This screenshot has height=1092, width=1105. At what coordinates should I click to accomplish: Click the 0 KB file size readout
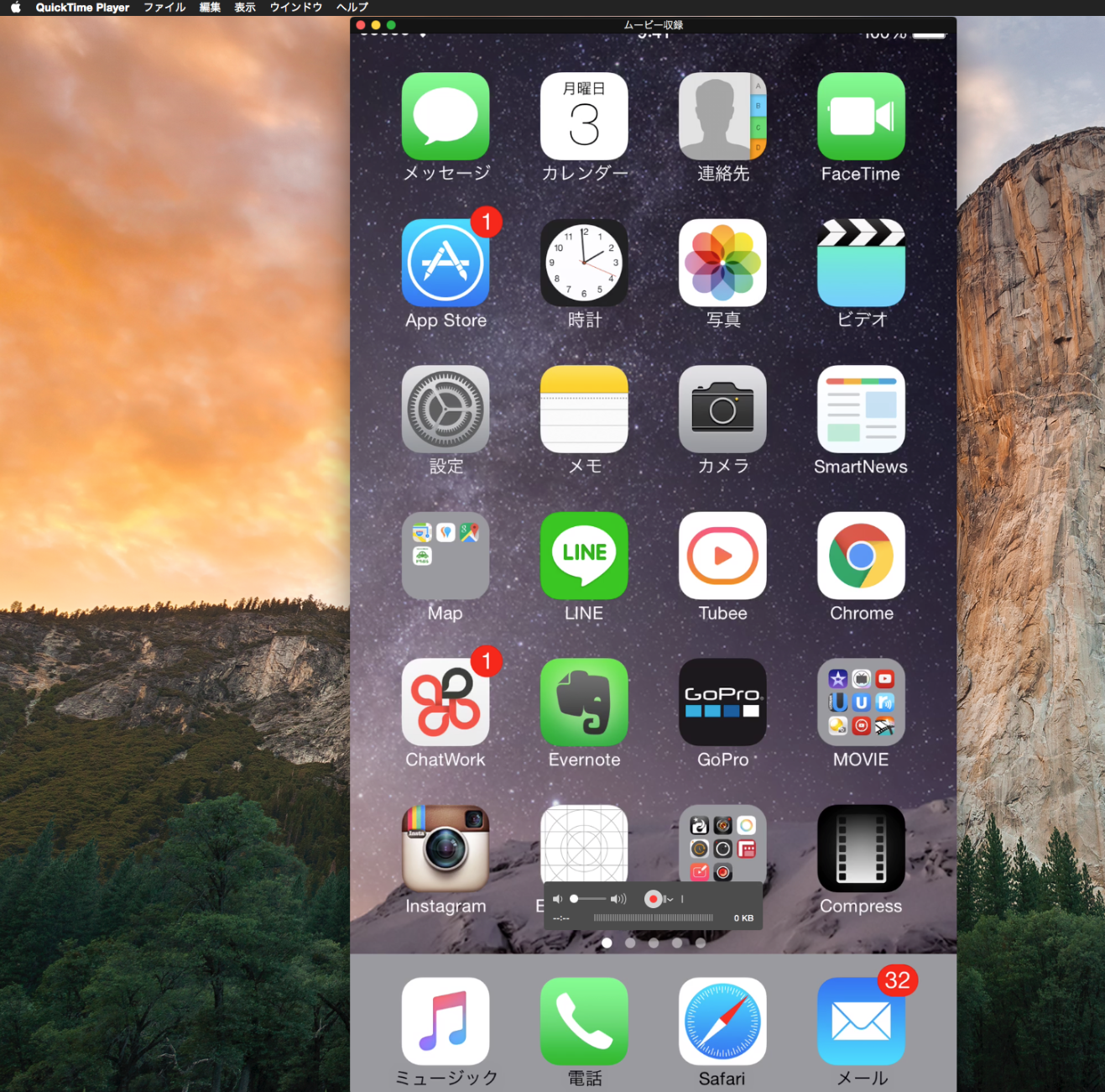click(743, 918)
